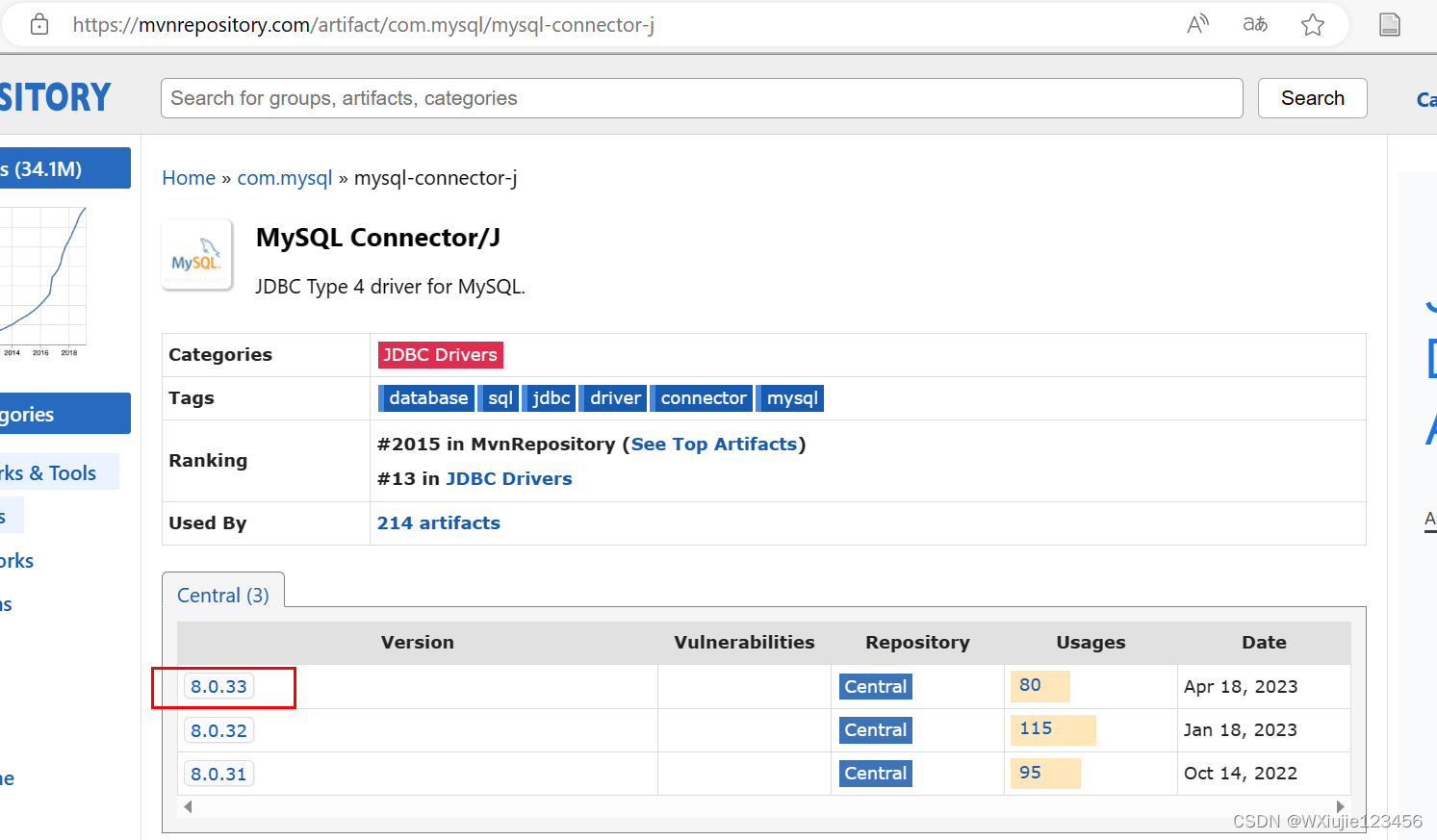Select the driver tag

tap(614, 398)
